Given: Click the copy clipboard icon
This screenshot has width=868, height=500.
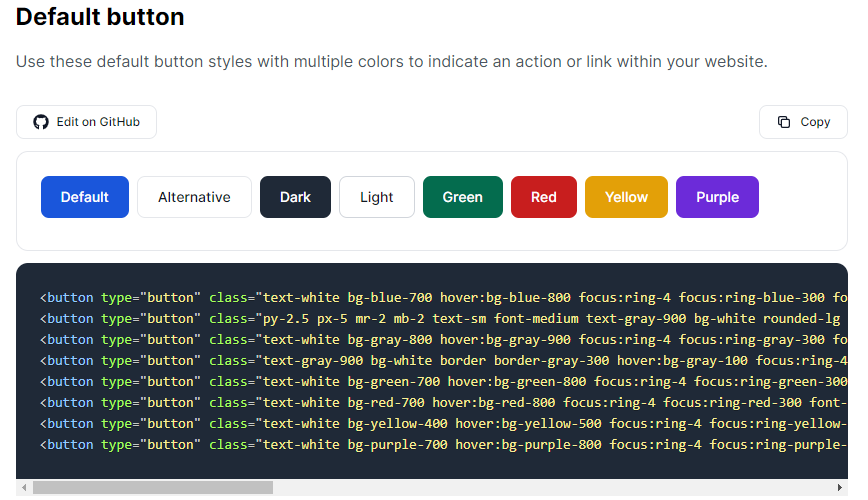Looking at the screenshot, I should tap(784, 122).
